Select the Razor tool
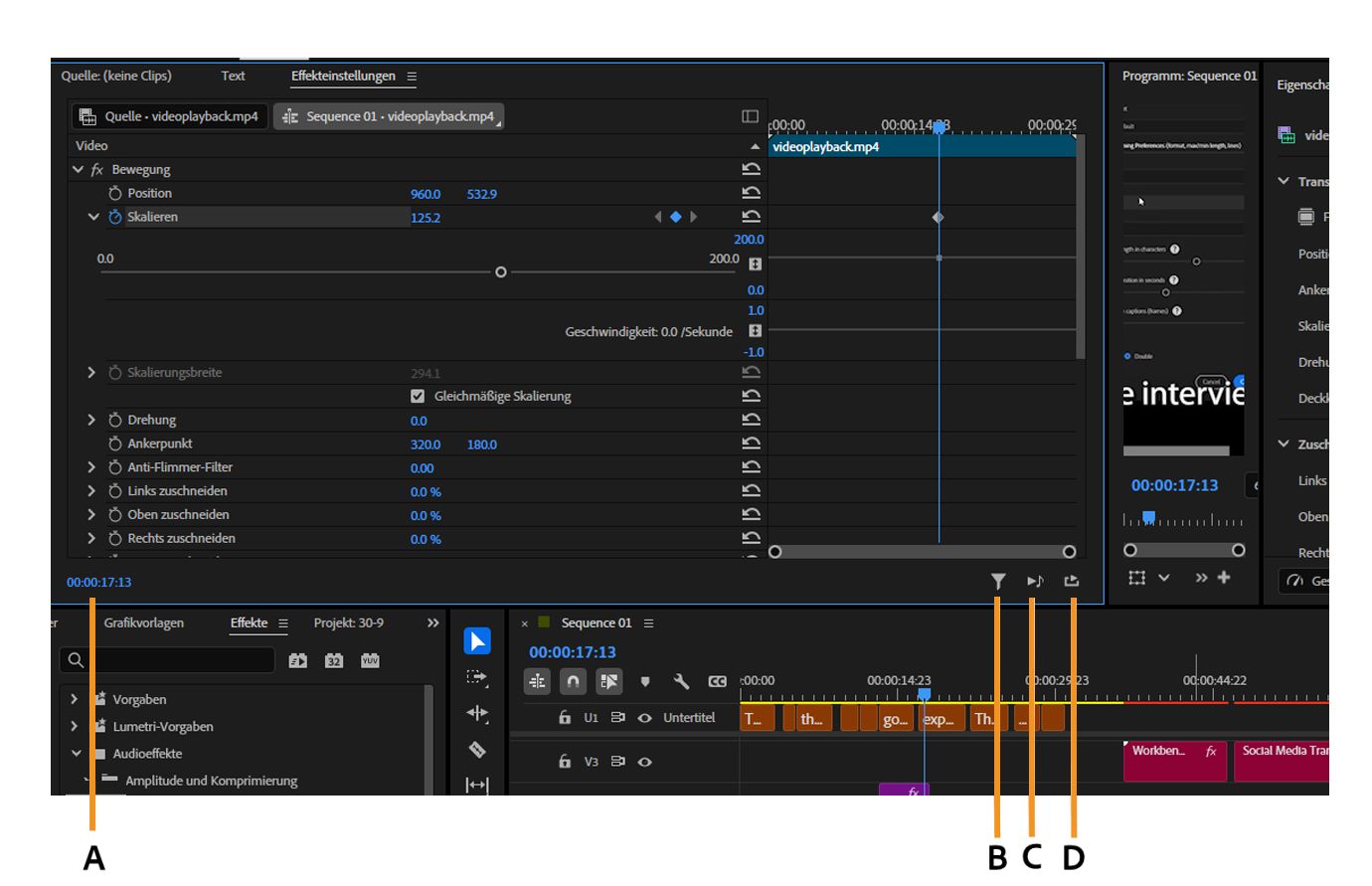 477,749
